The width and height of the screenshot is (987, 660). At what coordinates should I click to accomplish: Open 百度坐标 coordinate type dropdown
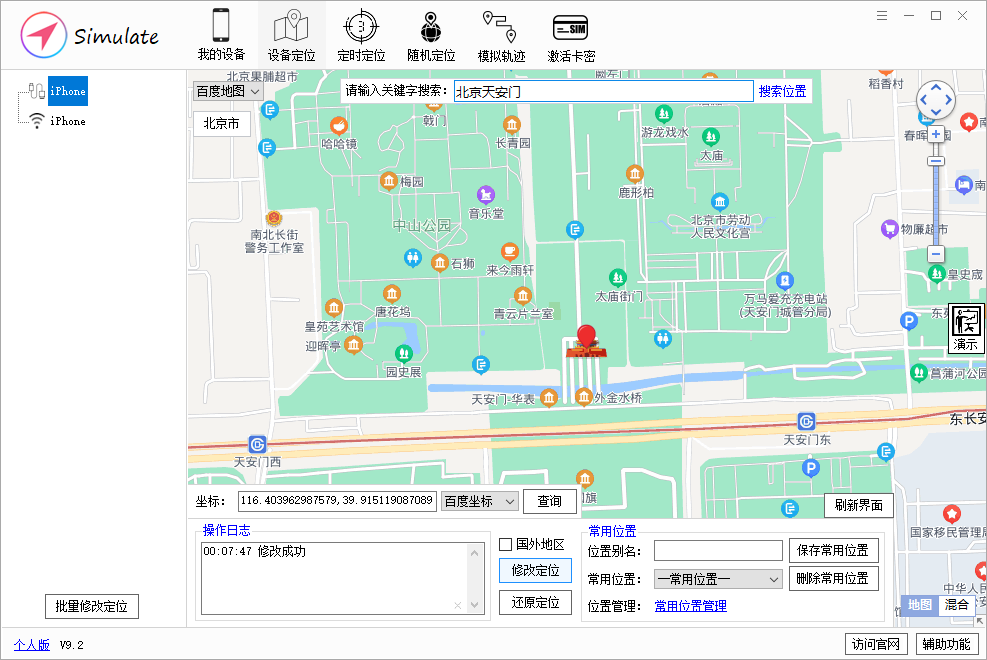pyautogui.click(x=480, y=501)
